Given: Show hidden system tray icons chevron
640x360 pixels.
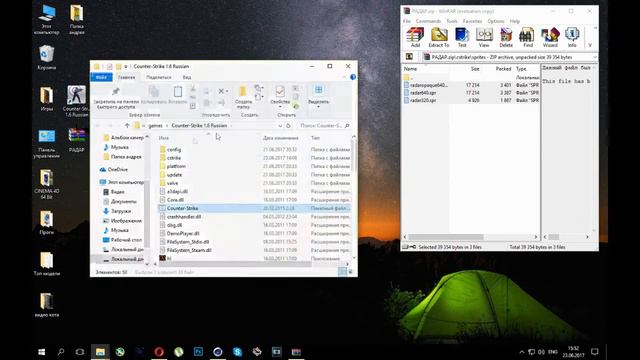Looking at the screenshot, I should (522, 351).
